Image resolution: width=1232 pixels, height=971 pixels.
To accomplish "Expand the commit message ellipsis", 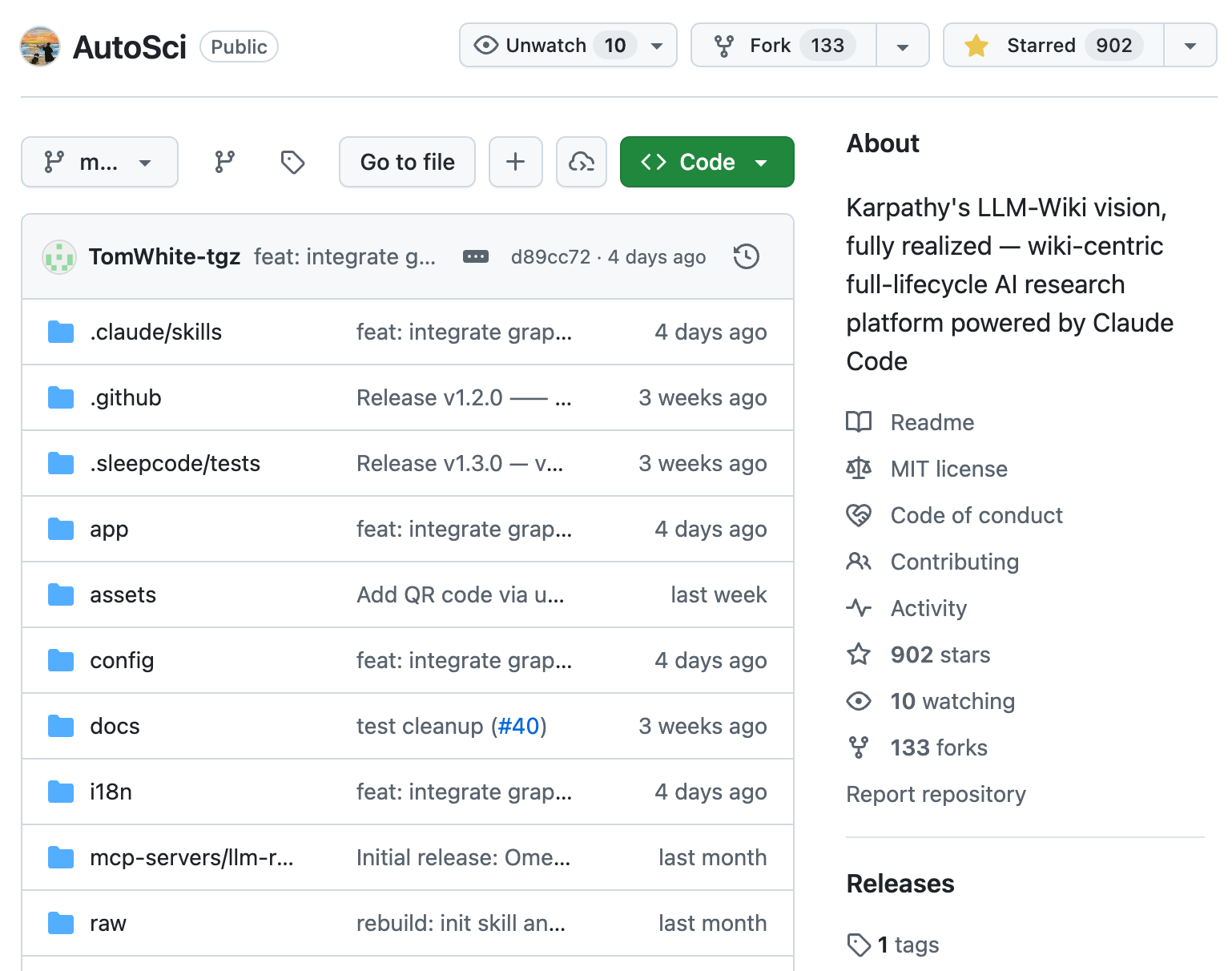I will pyautogui.click(x=476, y=256).
